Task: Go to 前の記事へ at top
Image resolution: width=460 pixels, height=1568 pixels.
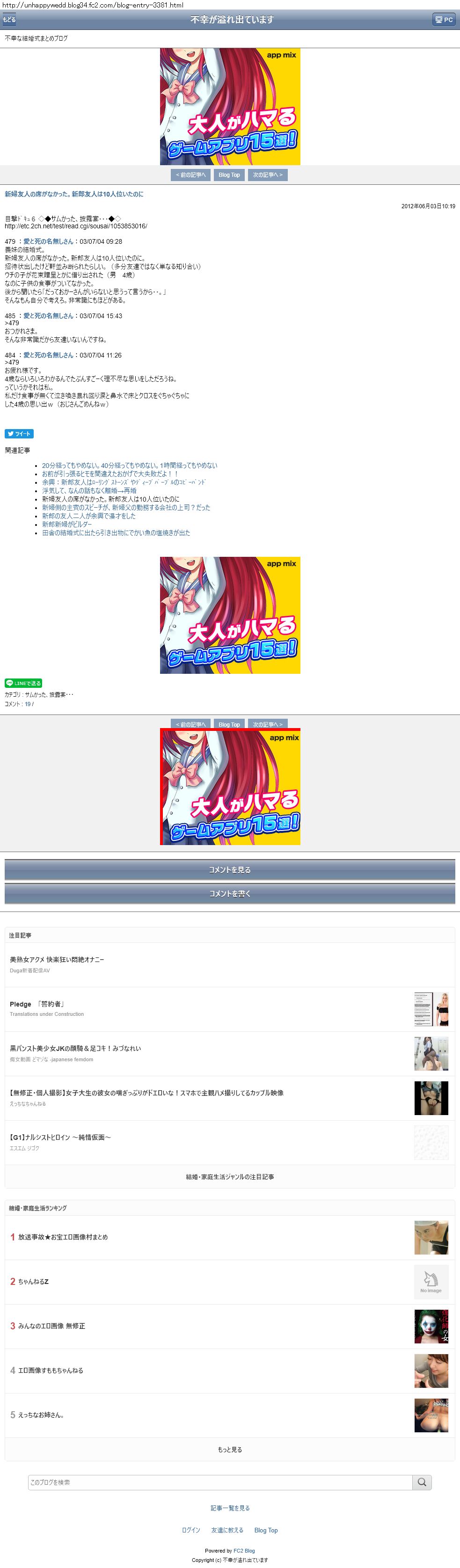Action: 191,175
